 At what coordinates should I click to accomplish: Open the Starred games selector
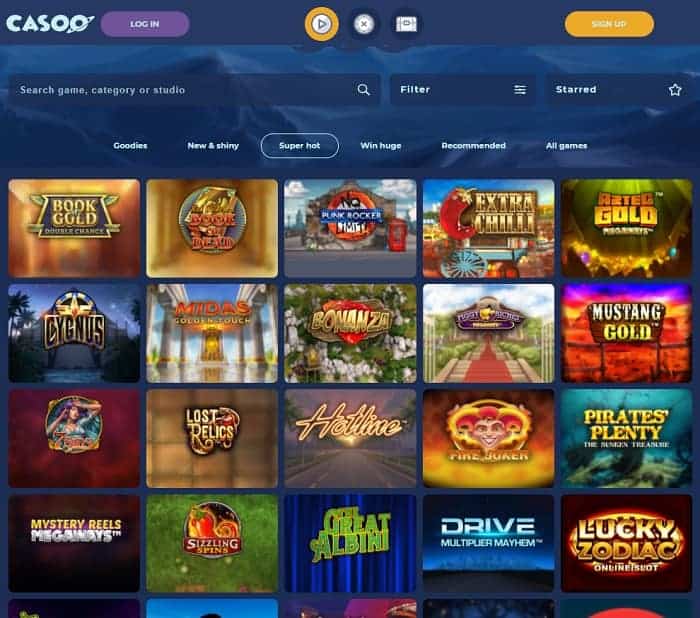point(618,90)
